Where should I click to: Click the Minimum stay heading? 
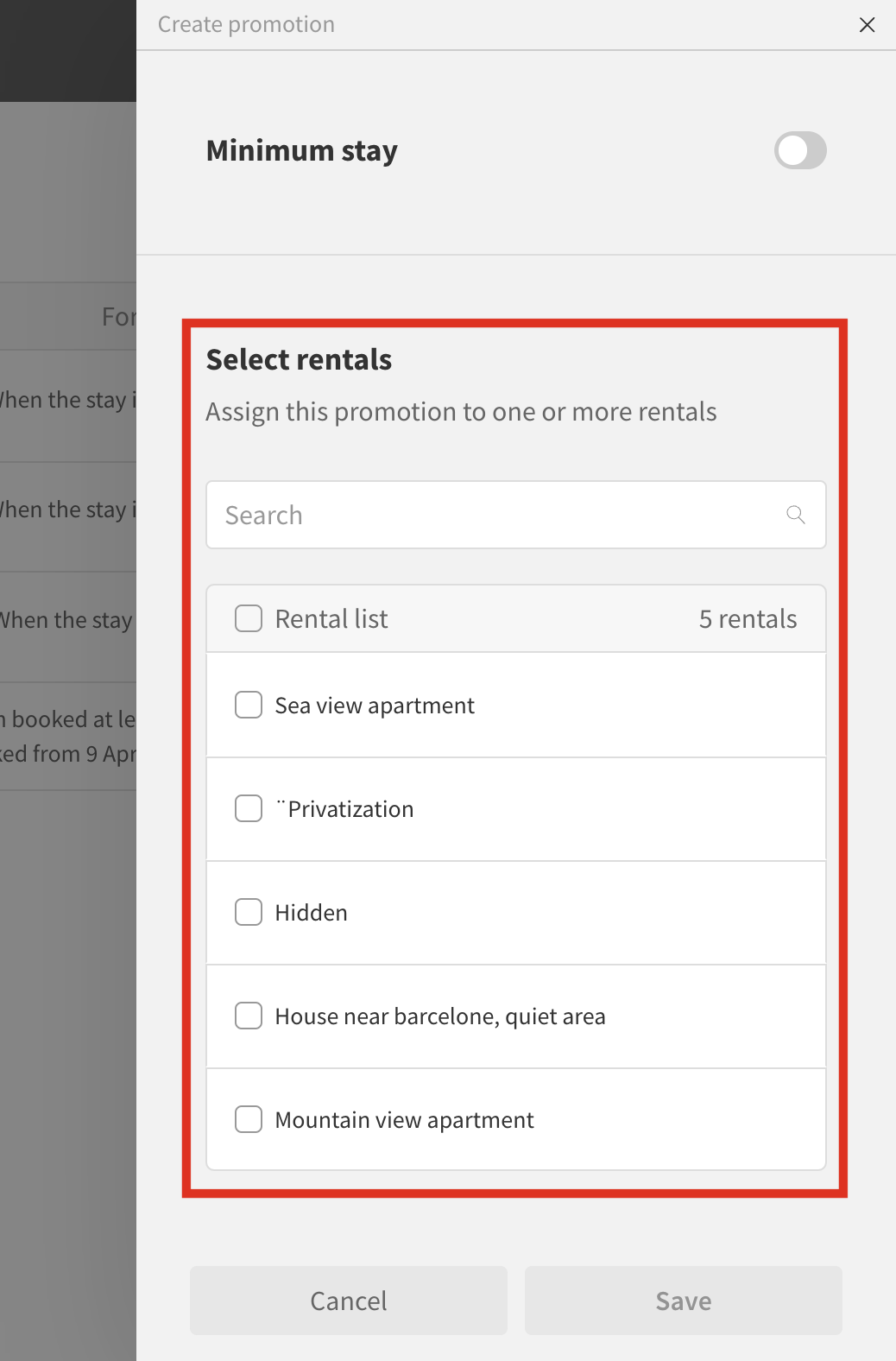(x=301, y=151)
